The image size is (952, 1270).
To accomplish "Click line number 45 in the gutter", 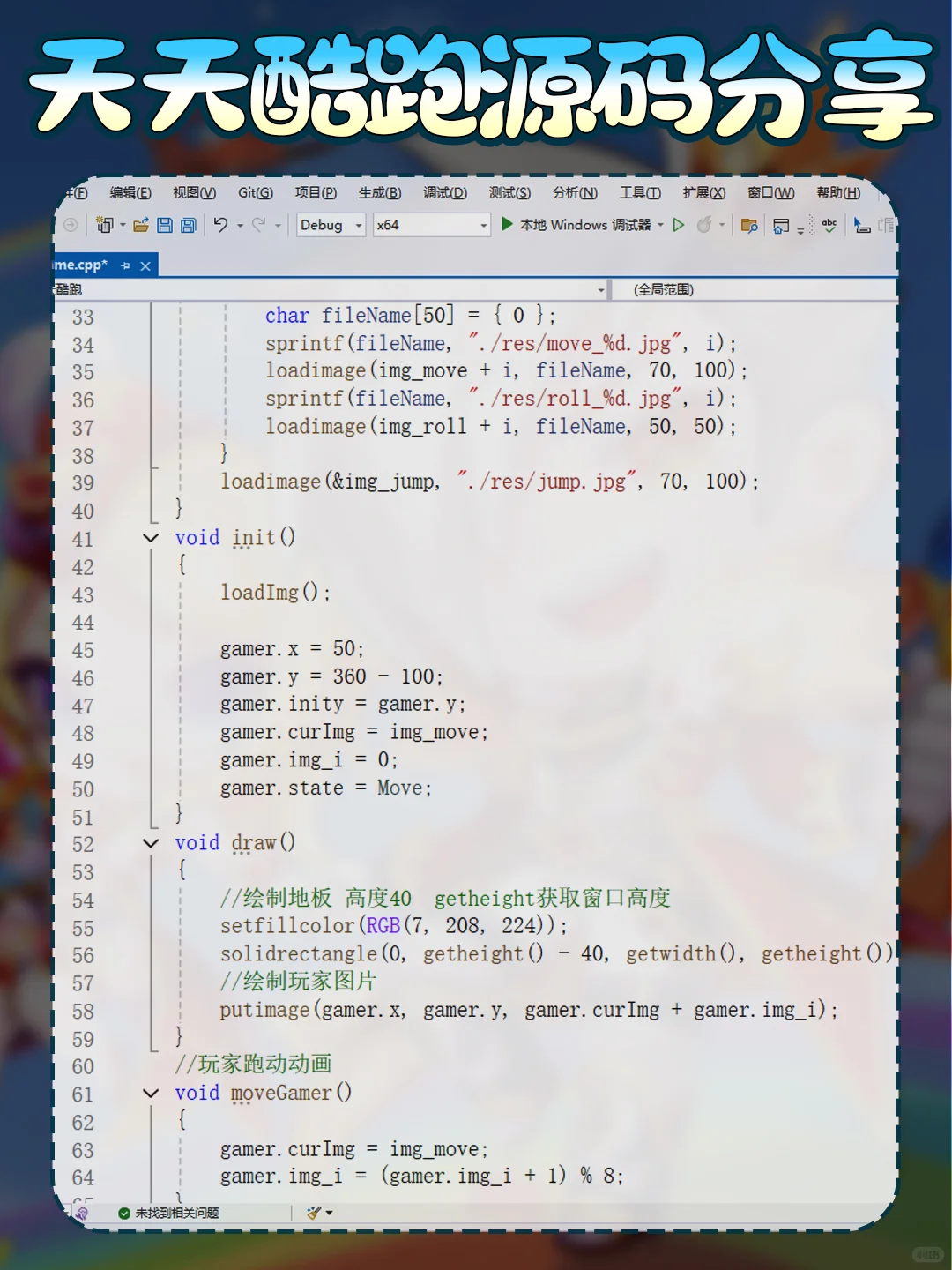I will coord(83,651).
